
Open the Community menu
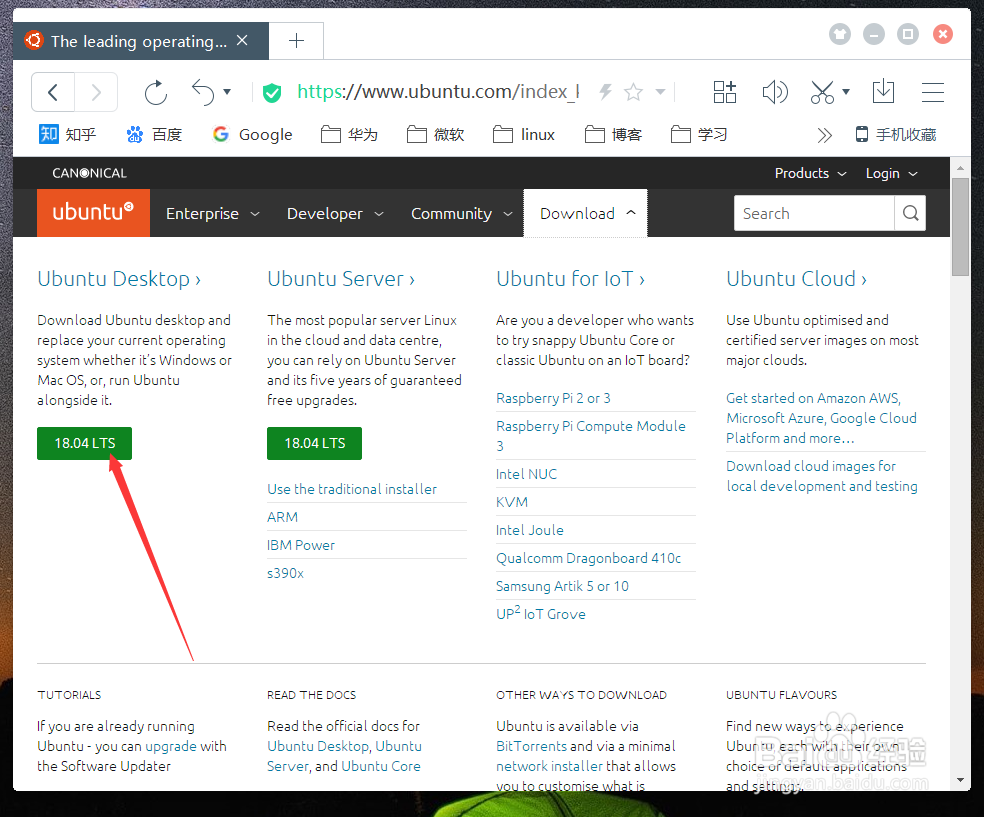[x=462, y=213]
